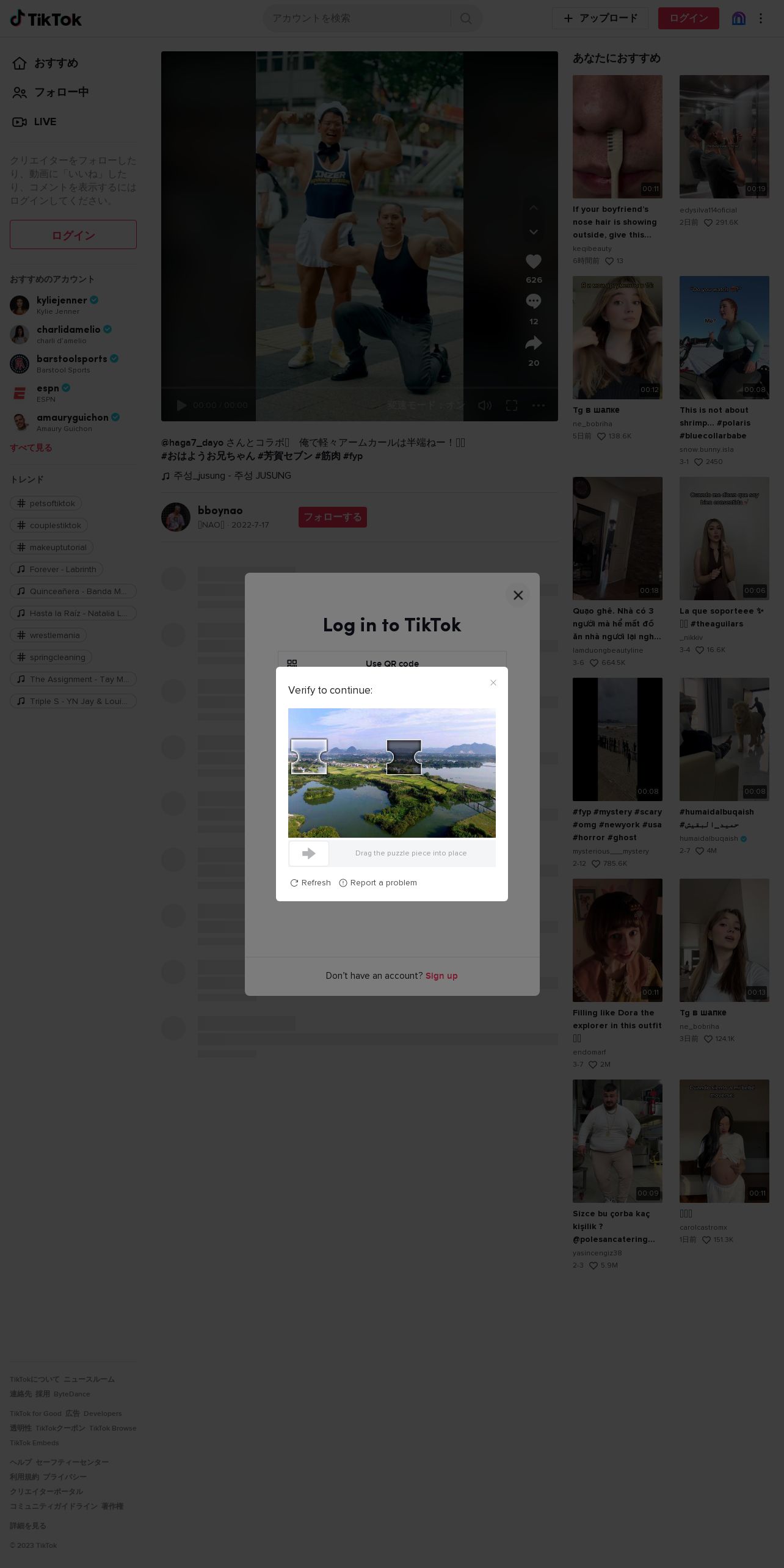The width and height of the screenshot is (784, 1568).
Task: Click the search magnifier icon
Action: pos(466,18)
